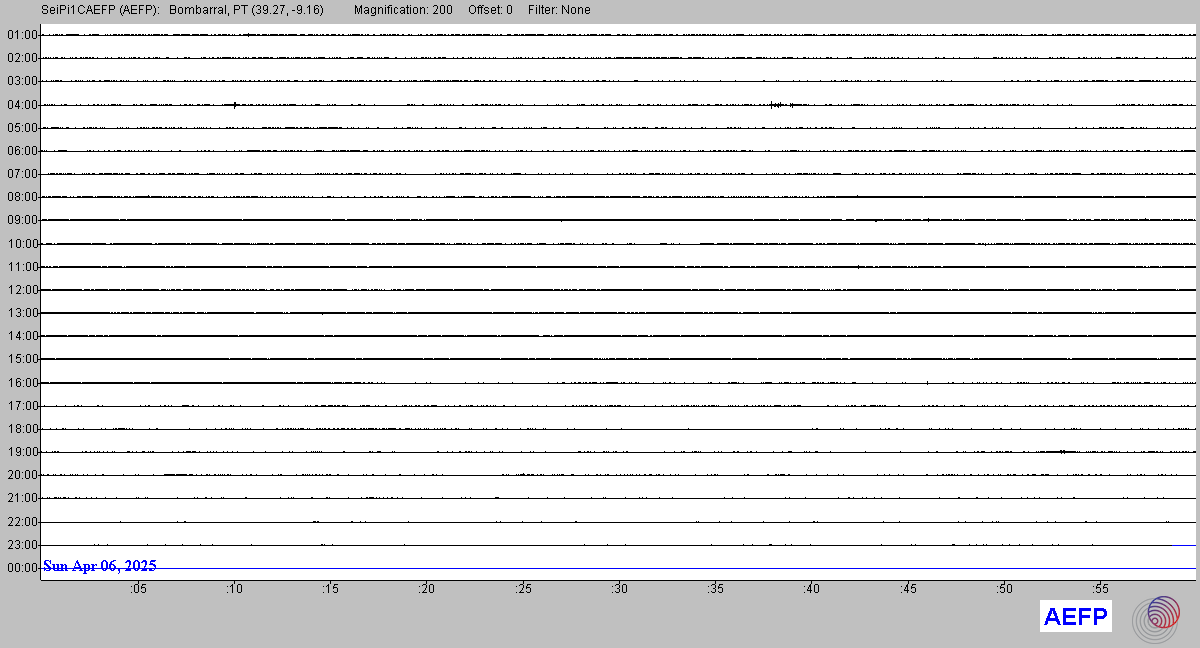Select the 07:00 hour label

click(x=22, y=174)
